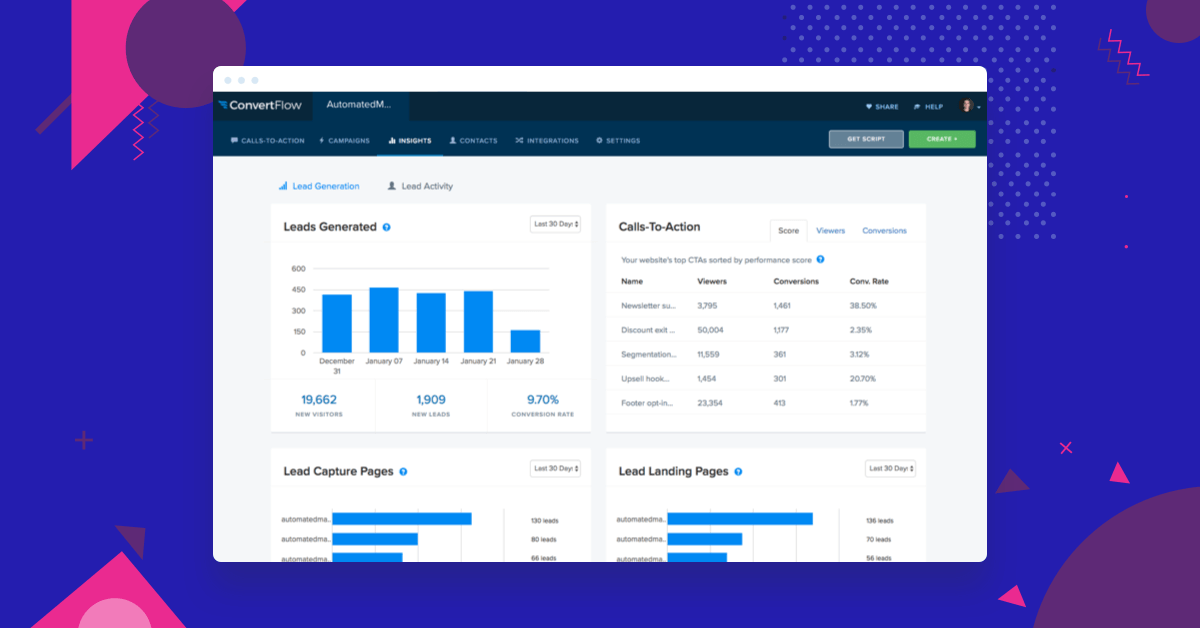Switch to the Conversions tab
This screenshot has height=628, width=1200.
(884, 230)
